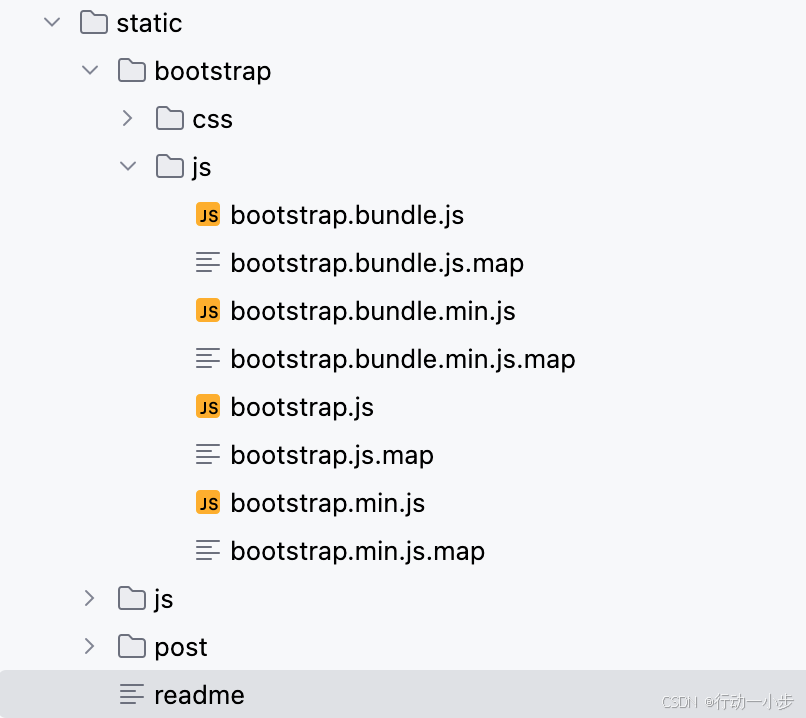Expand the lower js folder
Image resolution: width=806 pixels, height=718 pixels.
click(89, 598)
